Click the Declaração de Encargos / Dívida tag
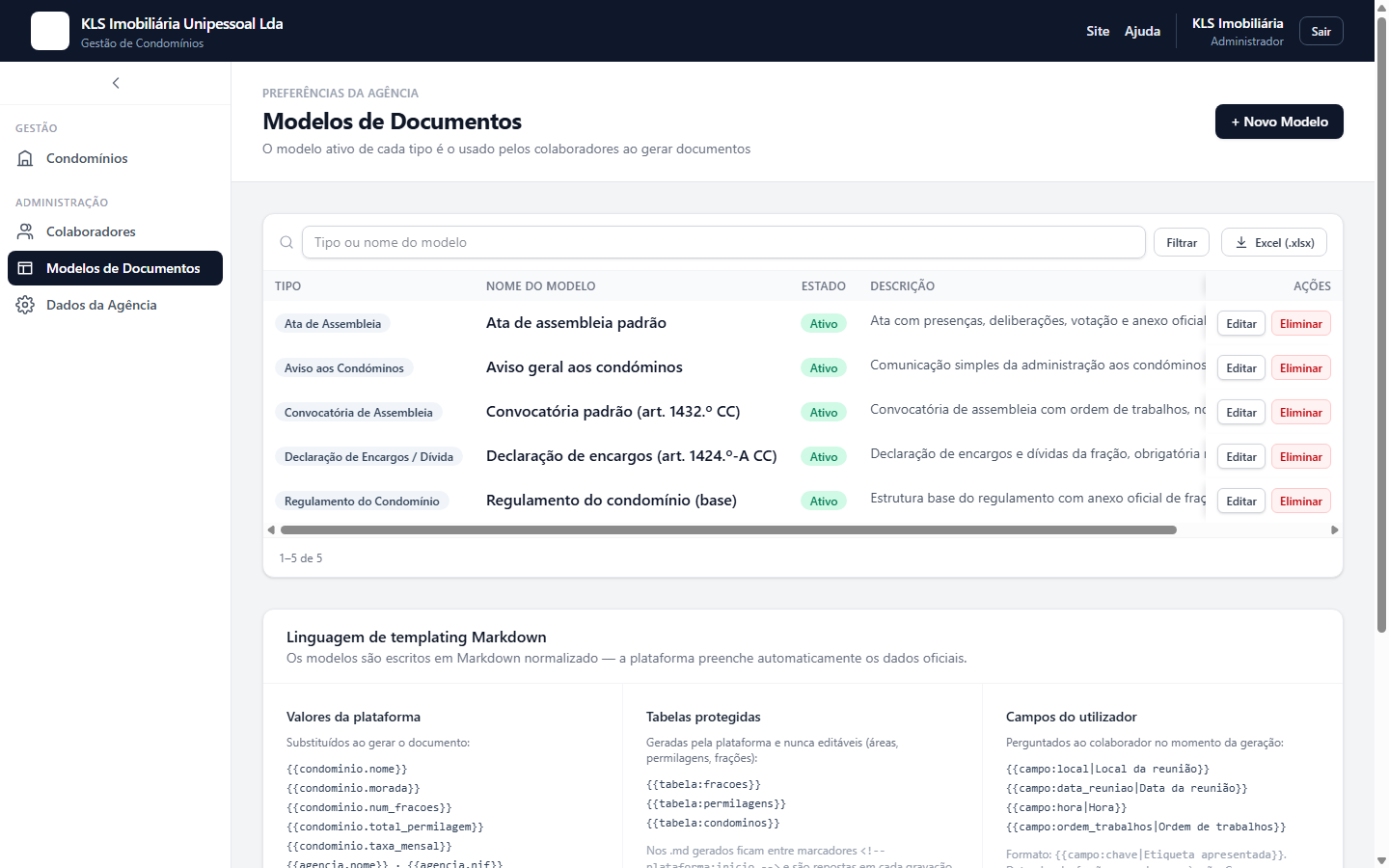Screen dimensions: 1389x868 pos(368,457)
